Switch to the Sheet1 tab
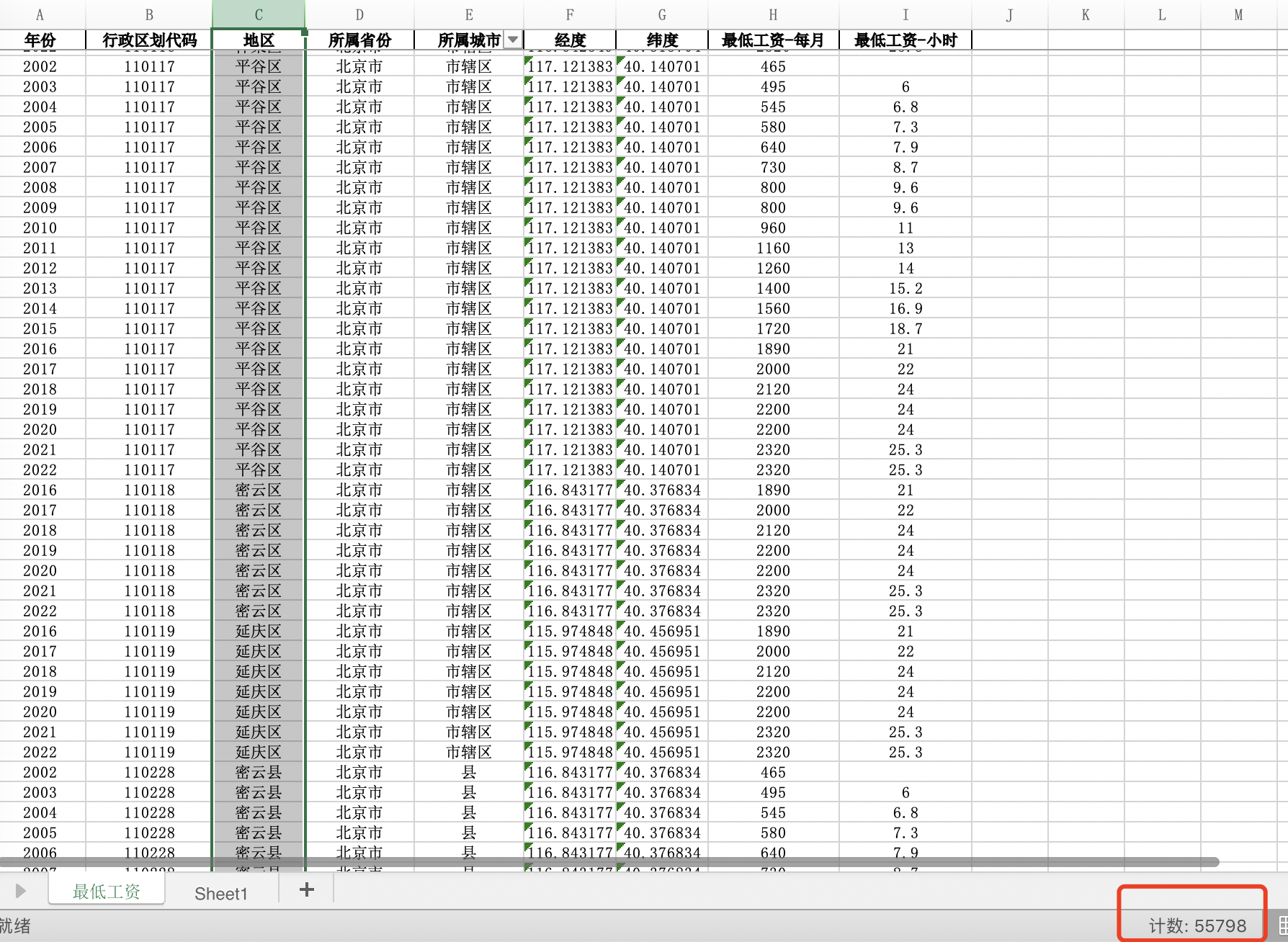 coord(221,894)
